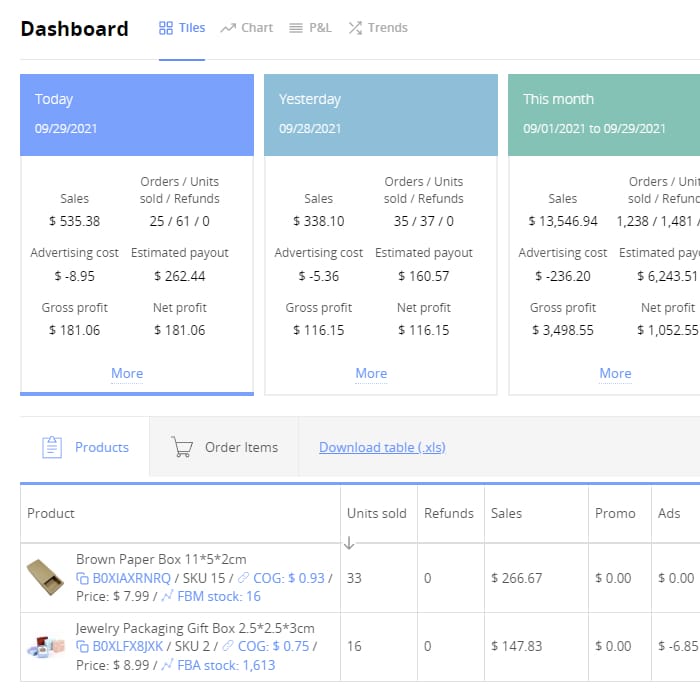Open ASIN link B0XIAXRNRQ
This screenshot has height=700, width=700.
pos(132,578)
